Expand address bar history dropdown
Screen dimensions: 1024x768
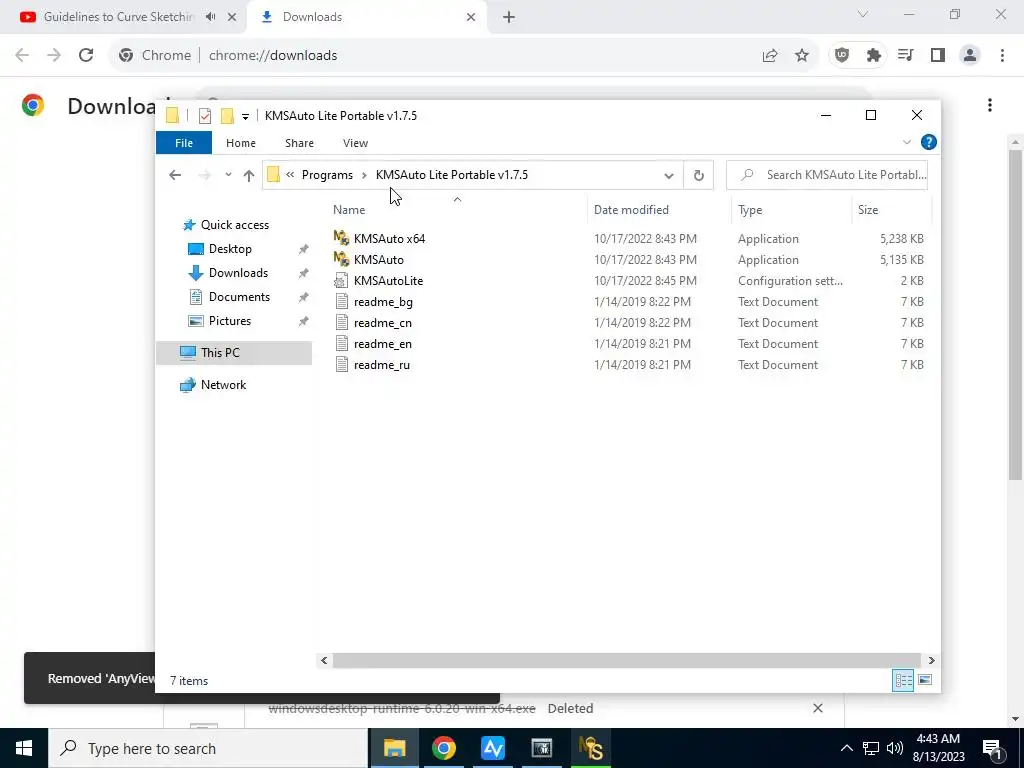click(x=668, y=175)
